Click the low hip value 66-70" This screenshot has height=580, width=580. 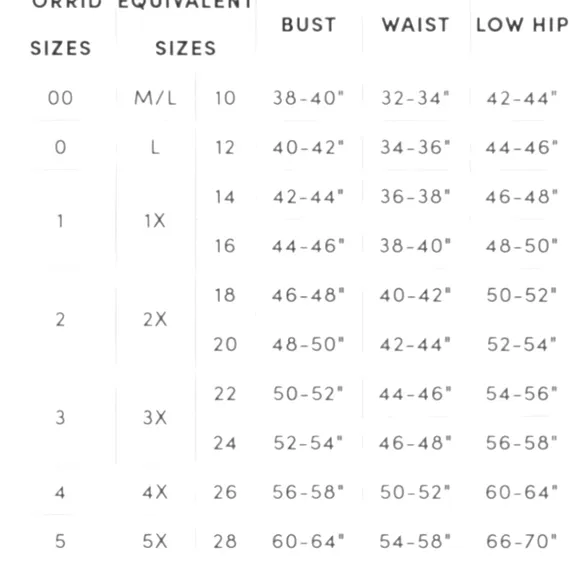coord(522,541)
